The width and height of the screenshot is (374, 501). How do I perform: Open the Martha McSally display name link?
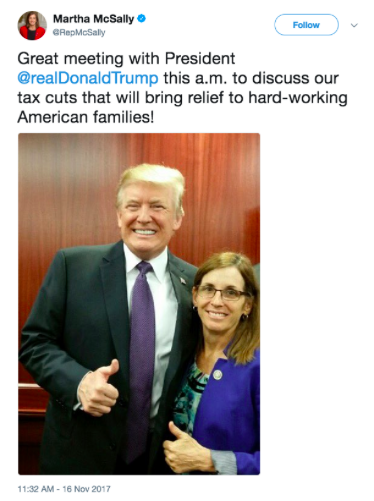(x=94, y=19)
